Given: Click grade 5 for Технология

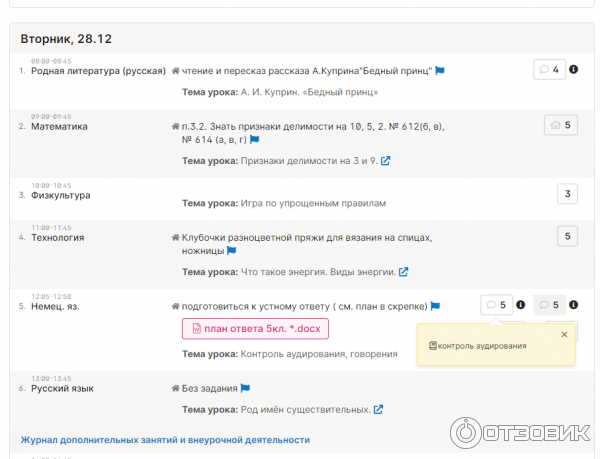Looking at the screenshot, I should 568,236.
